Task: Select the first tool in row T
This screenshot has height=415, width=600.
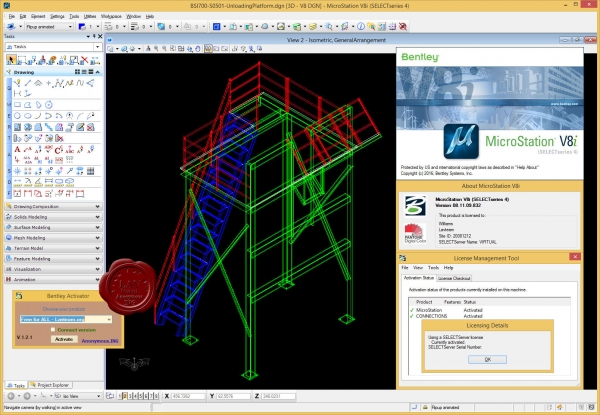Action: 17,138
